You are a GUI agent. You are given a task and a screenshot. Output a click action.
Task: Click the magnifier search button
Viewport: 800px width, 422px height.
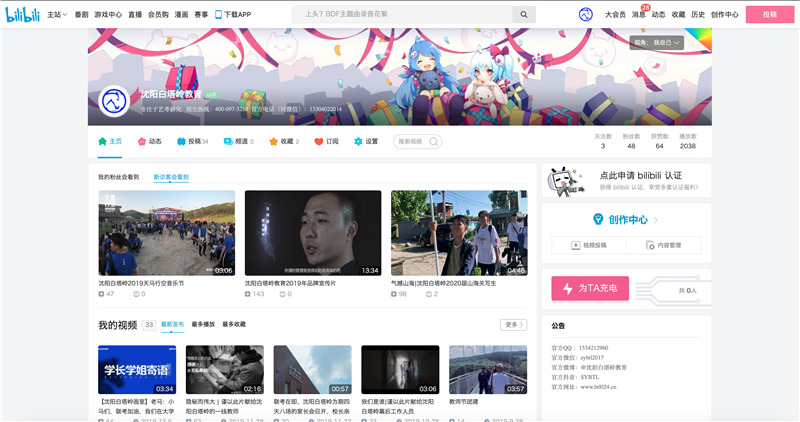pyautogui.click(x=524, y=14)
